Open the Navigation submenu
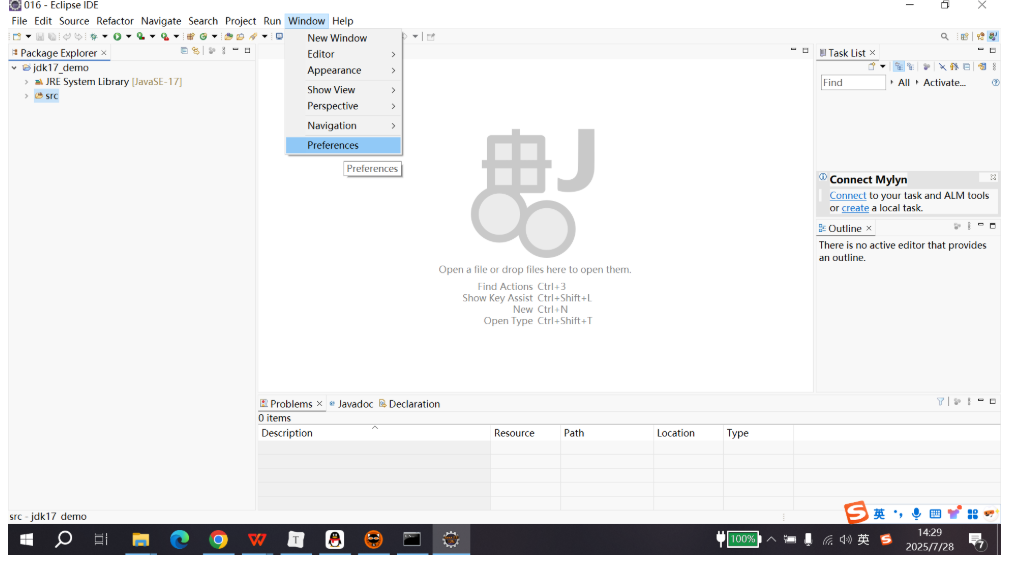This screenshot has width=1013, height=564. coord(343,125)
